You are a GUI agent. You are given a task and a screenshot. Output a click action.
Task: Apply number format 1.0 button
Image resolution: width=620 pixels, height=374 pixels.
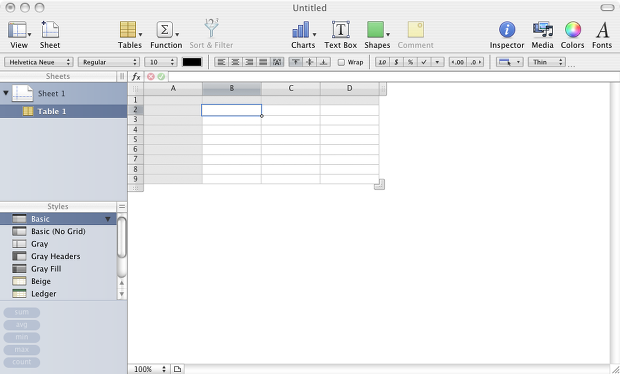click(x=382, y=62)
